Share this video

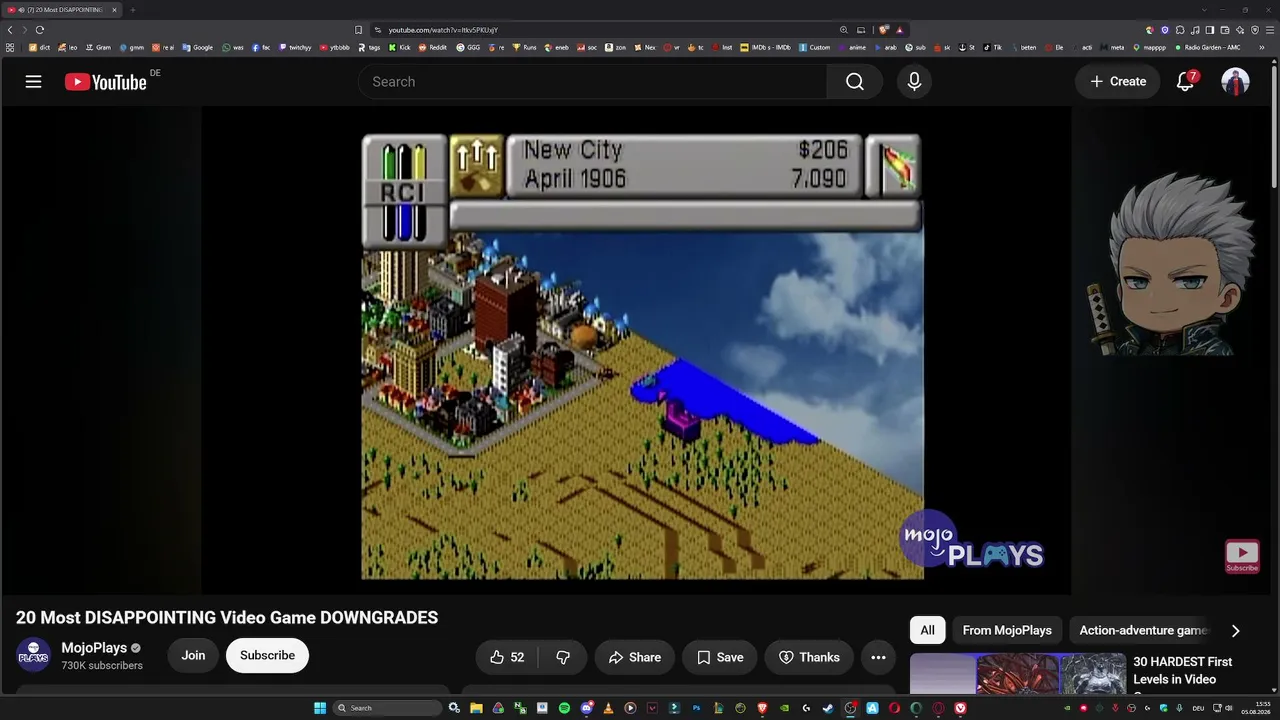point(634,657)
